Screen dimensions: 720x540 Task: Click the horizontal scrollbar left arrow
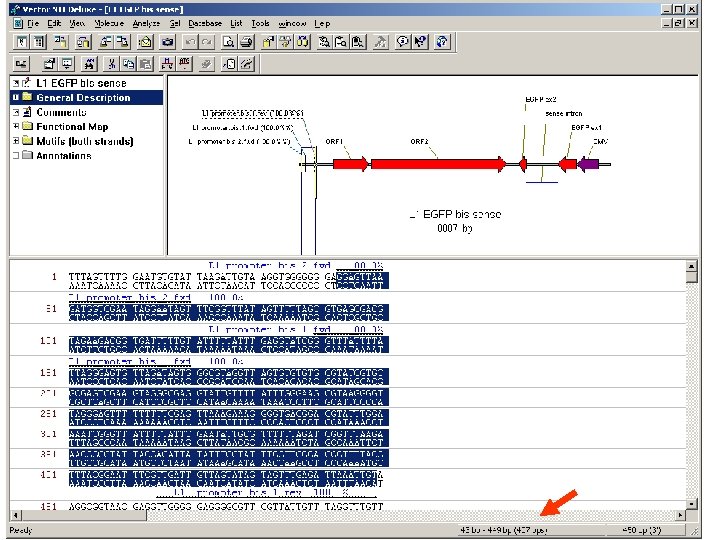16,515
